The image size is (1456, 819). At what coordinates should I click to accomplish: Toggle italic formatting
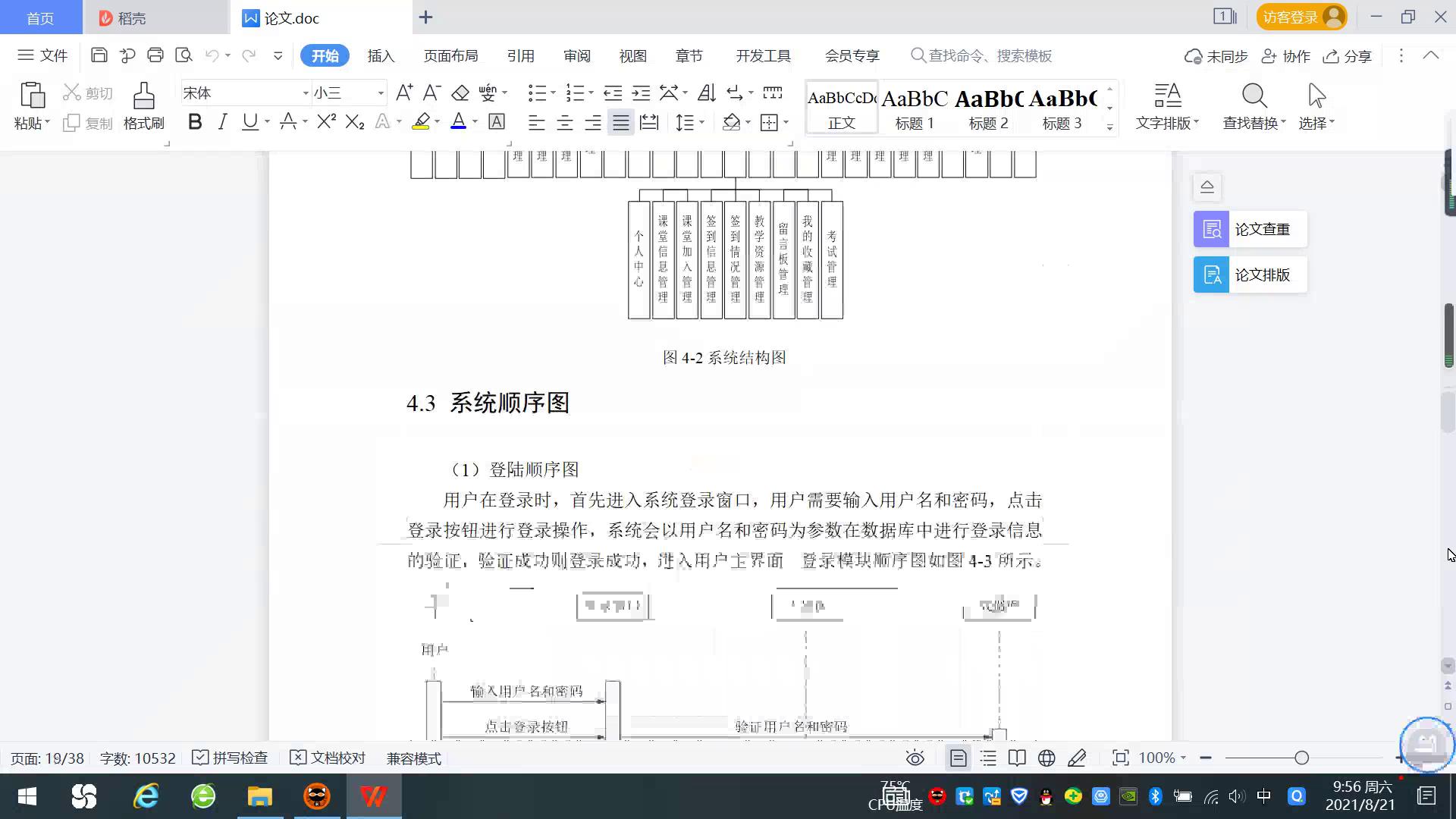(222, 122)
